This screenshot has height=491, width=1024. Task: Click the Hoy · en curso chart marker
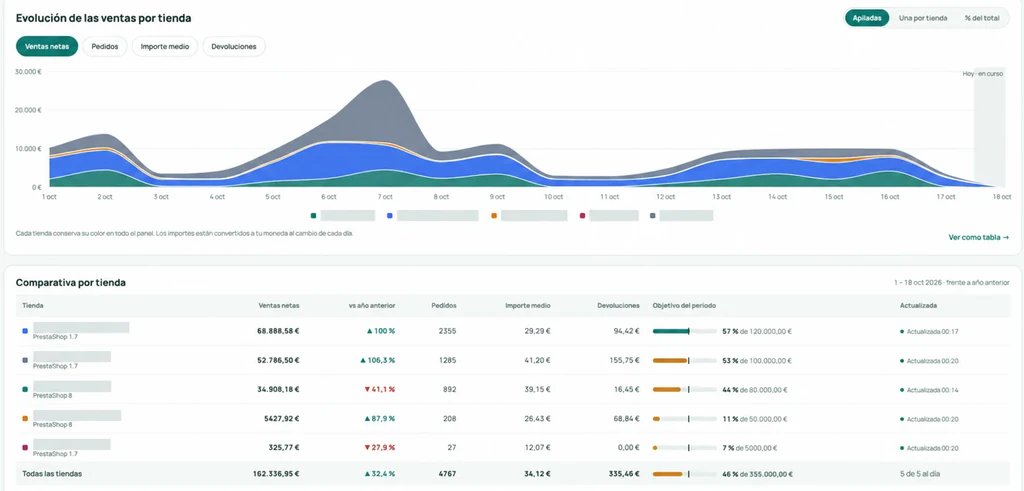pyautogui.click(x=983, y=74)
